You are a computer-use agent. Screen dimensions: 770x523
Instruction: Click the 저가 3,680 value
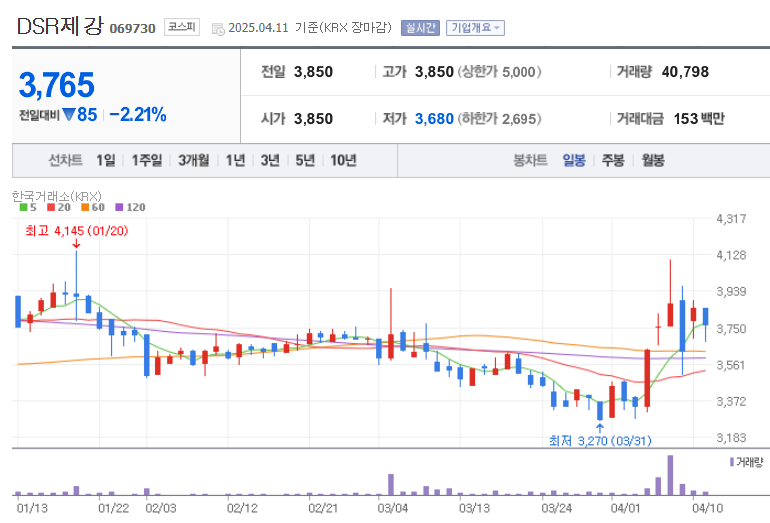point(434,119)
